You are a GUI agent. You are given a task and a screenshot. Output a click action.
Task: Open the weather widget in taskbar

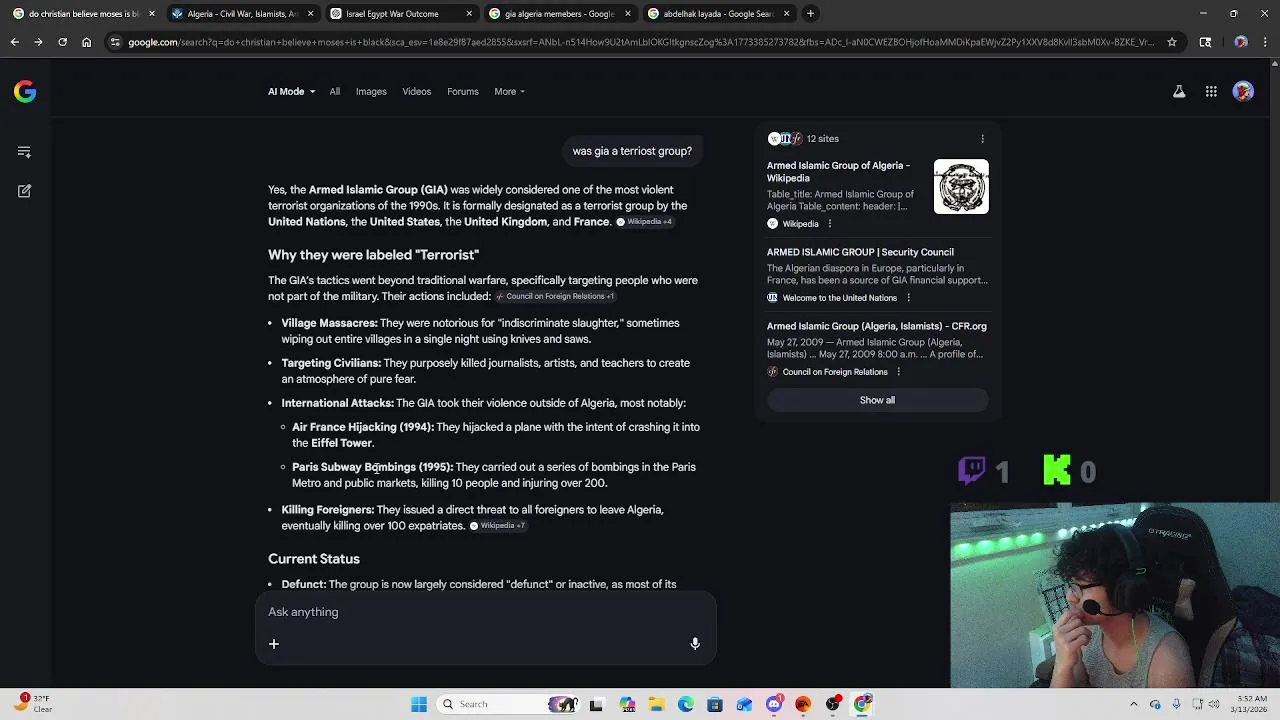point(33,704)
